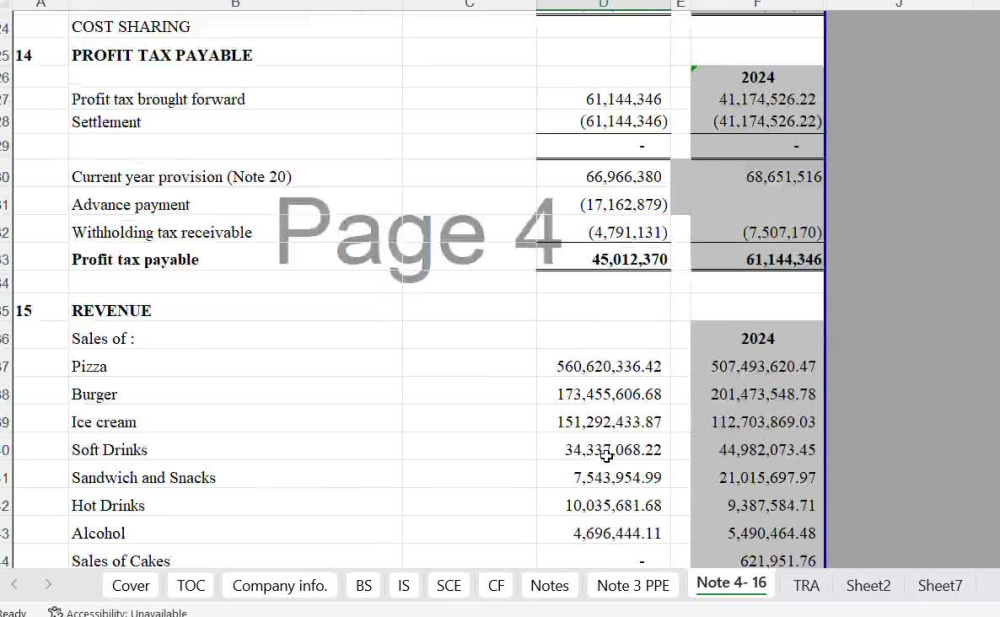
Task: Click the Soft Drinks label cell
Action: (109, 450)
